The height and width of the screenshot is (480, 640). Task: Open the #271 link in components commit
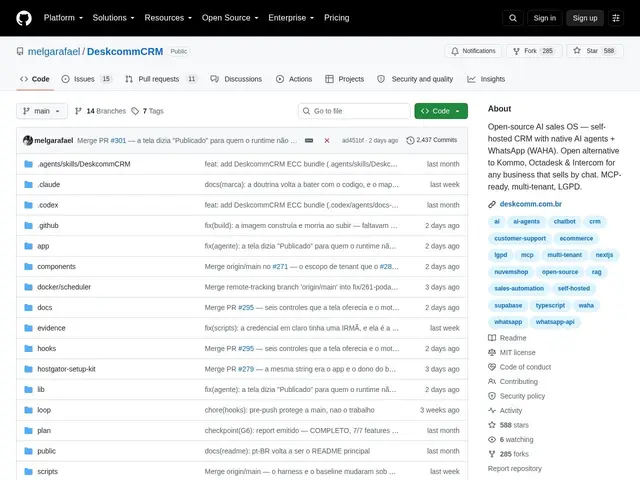280,267
